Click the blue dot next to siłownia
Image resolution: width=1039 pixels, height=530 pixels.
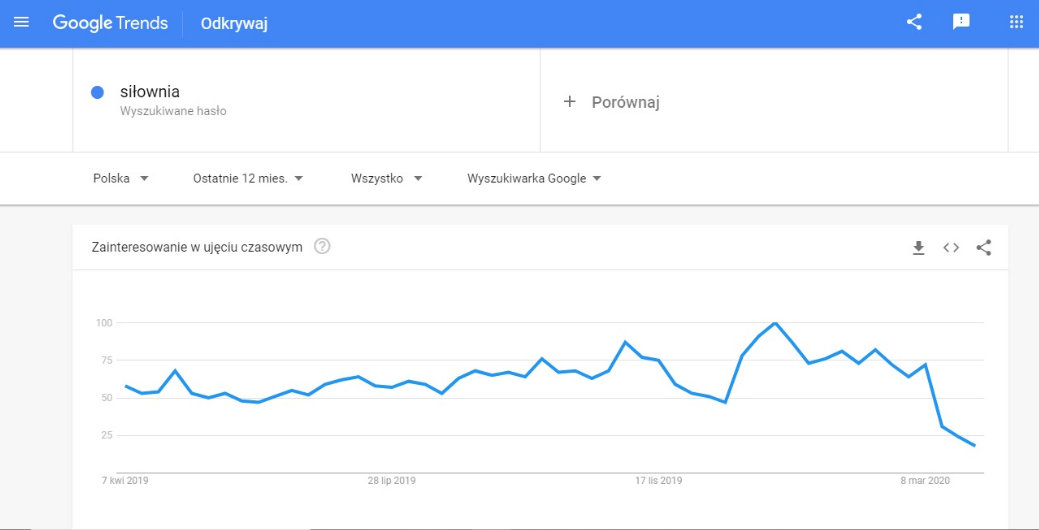(97, 93)
